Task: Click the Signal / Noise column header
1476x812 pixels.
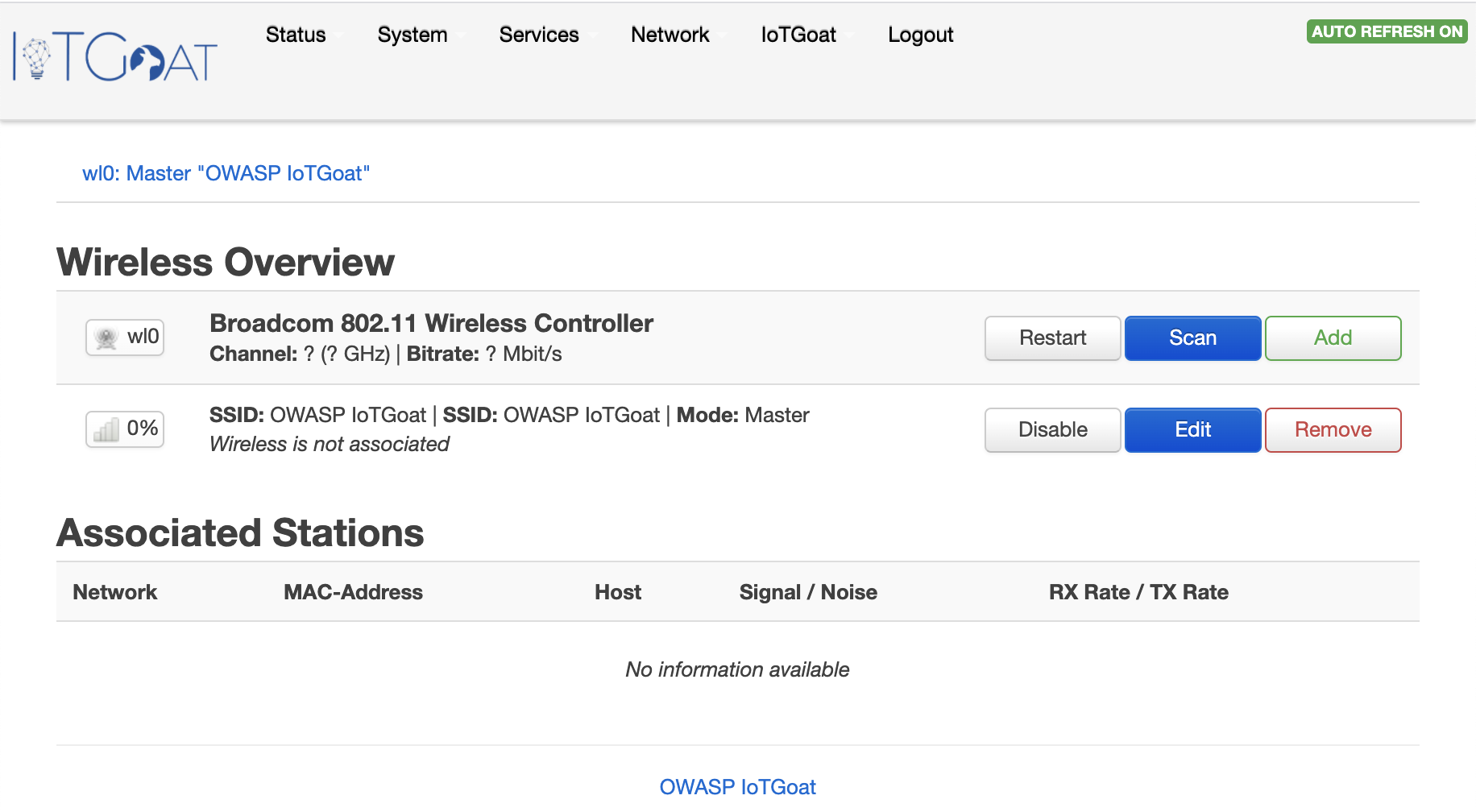Action: tap(808, 592)
